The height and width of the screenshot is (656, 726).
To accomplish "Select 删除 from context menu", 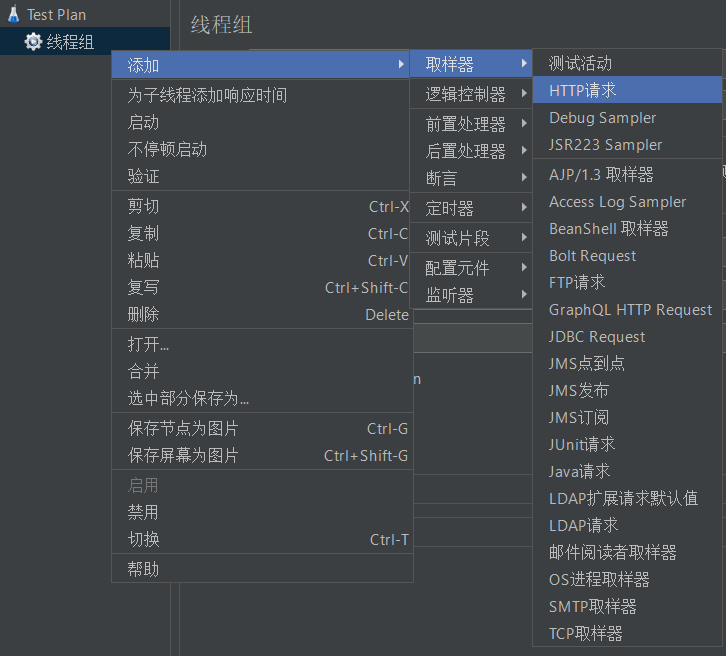I will pos(143,314).
